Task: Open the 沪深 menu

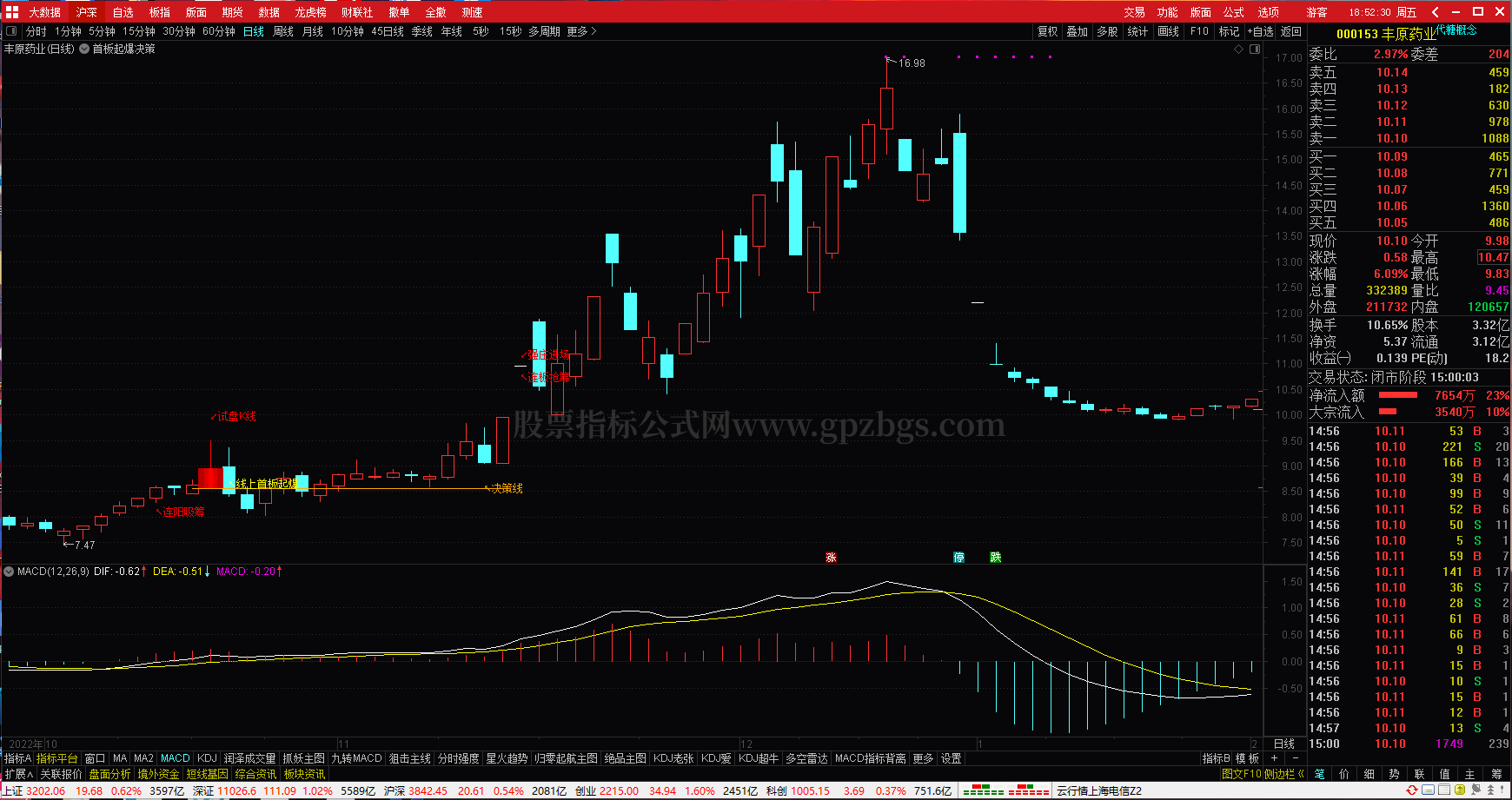Action: (x=87, y=12)
